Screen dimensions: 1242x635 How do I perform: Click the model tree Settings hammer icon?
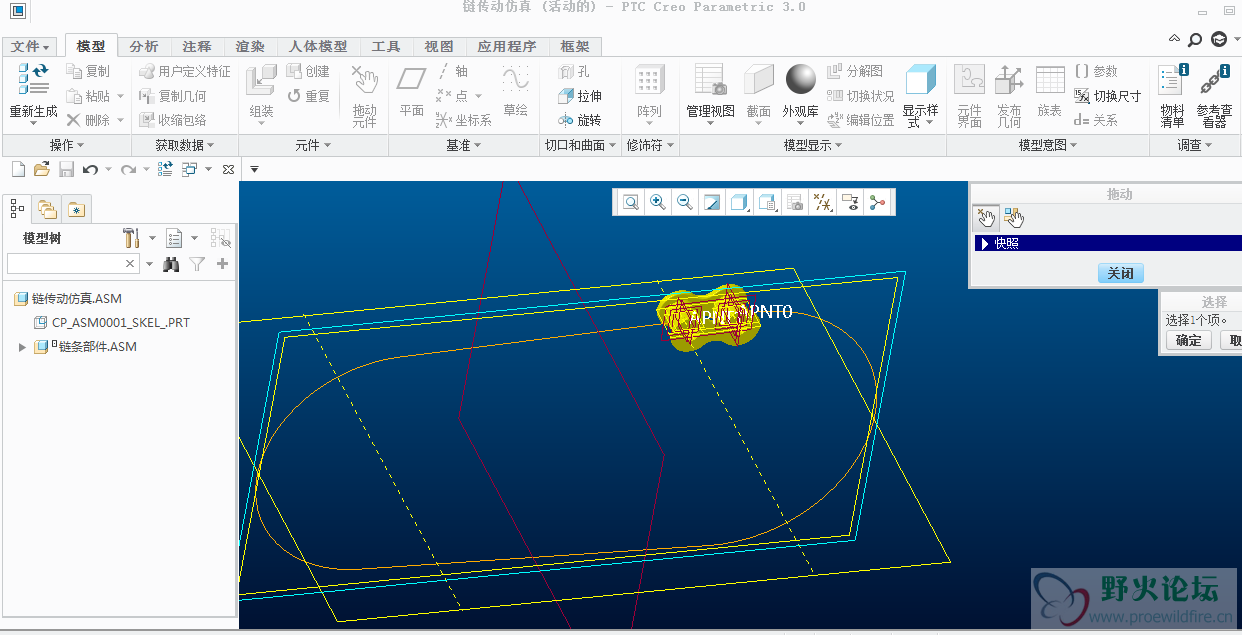click(131, 238)
